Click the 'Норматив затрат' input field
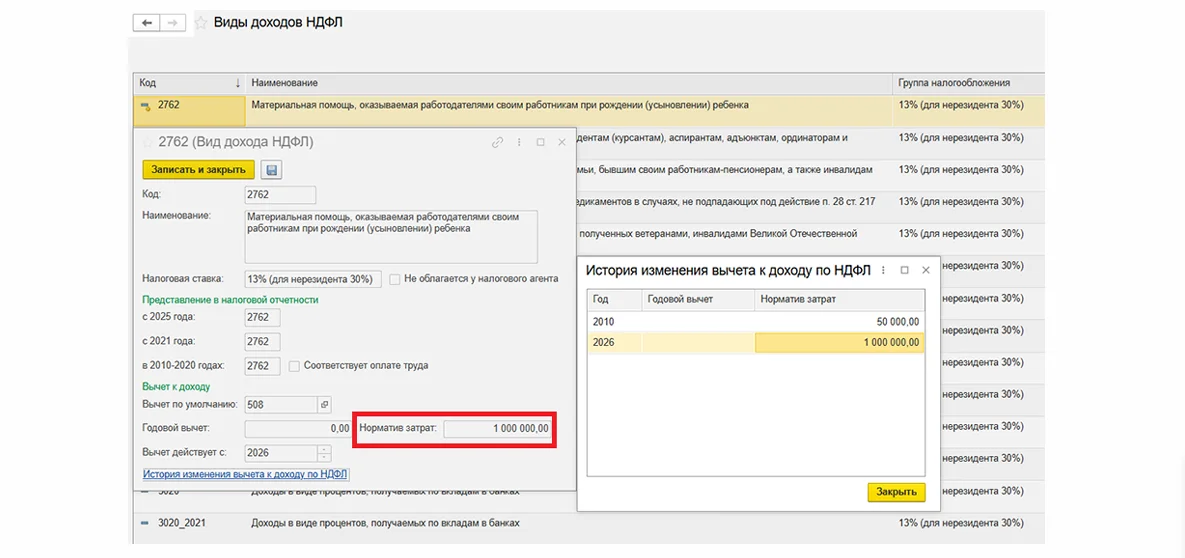The height and width of the screenshot is (558, 1185). click(x=497, y=428)
